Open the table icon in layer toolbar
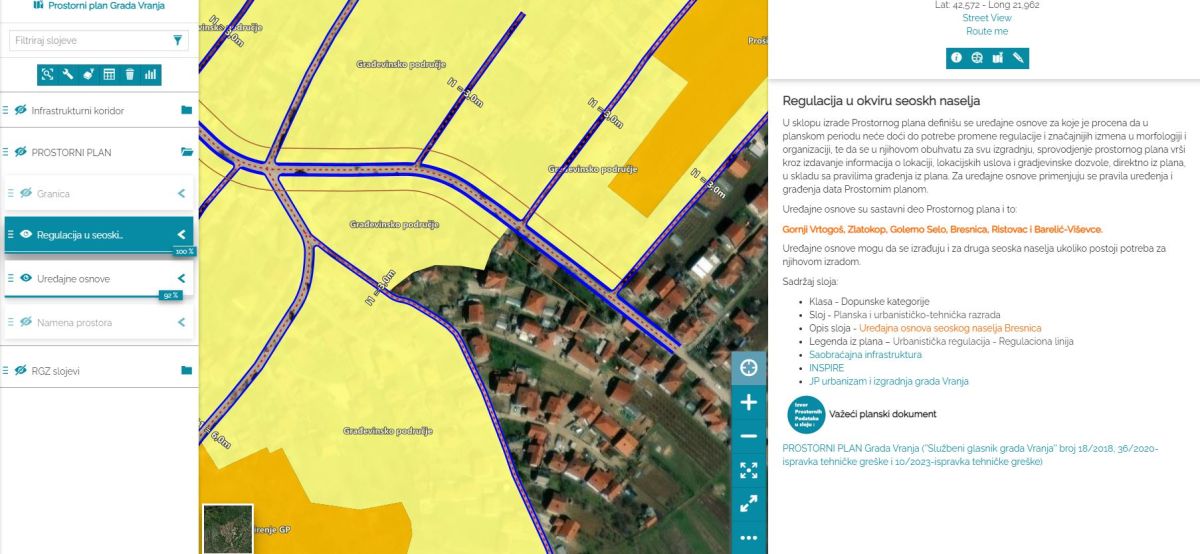The image size is (1200, 554). point(110,74)
